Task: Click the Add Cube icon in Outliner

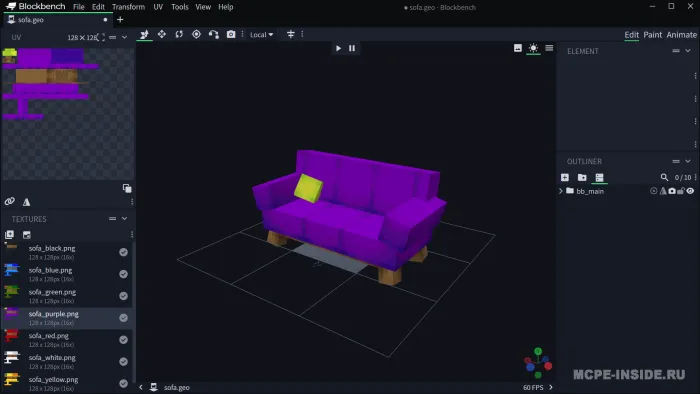Action: (x=565, y=178)
